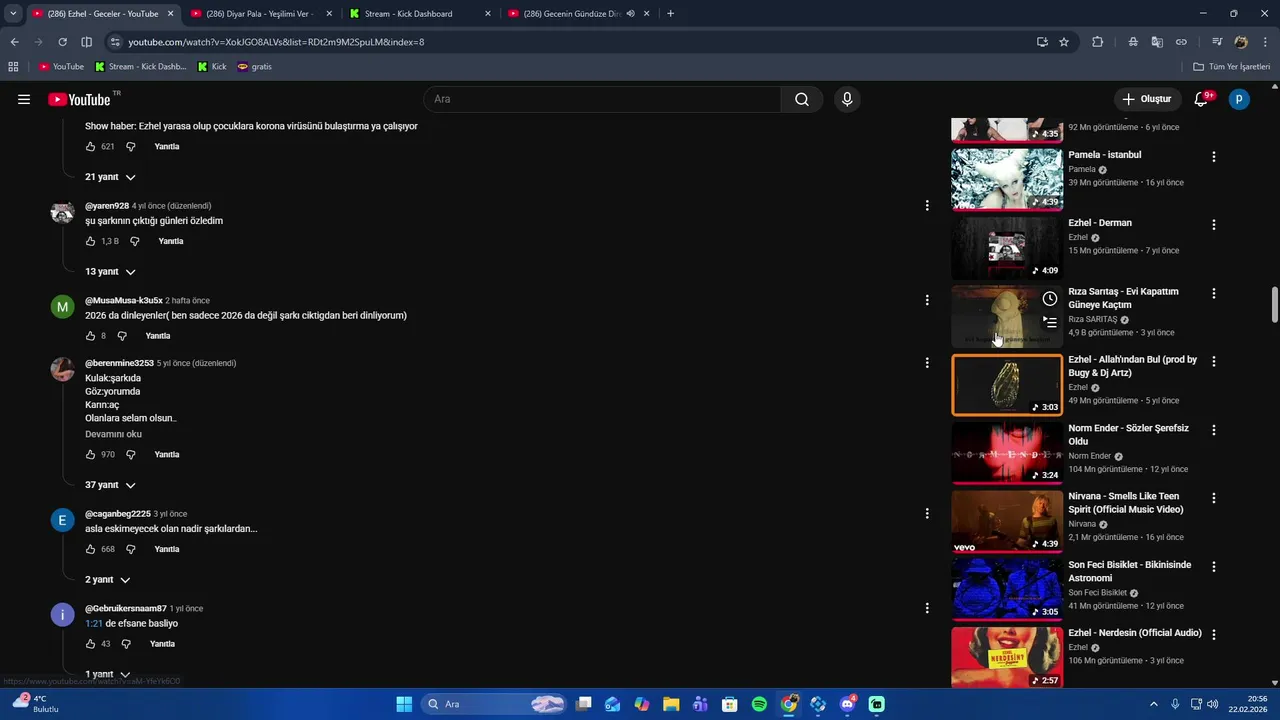Like the comment by @yaren928
The image size is (1280, 720).
click(91, 241)
